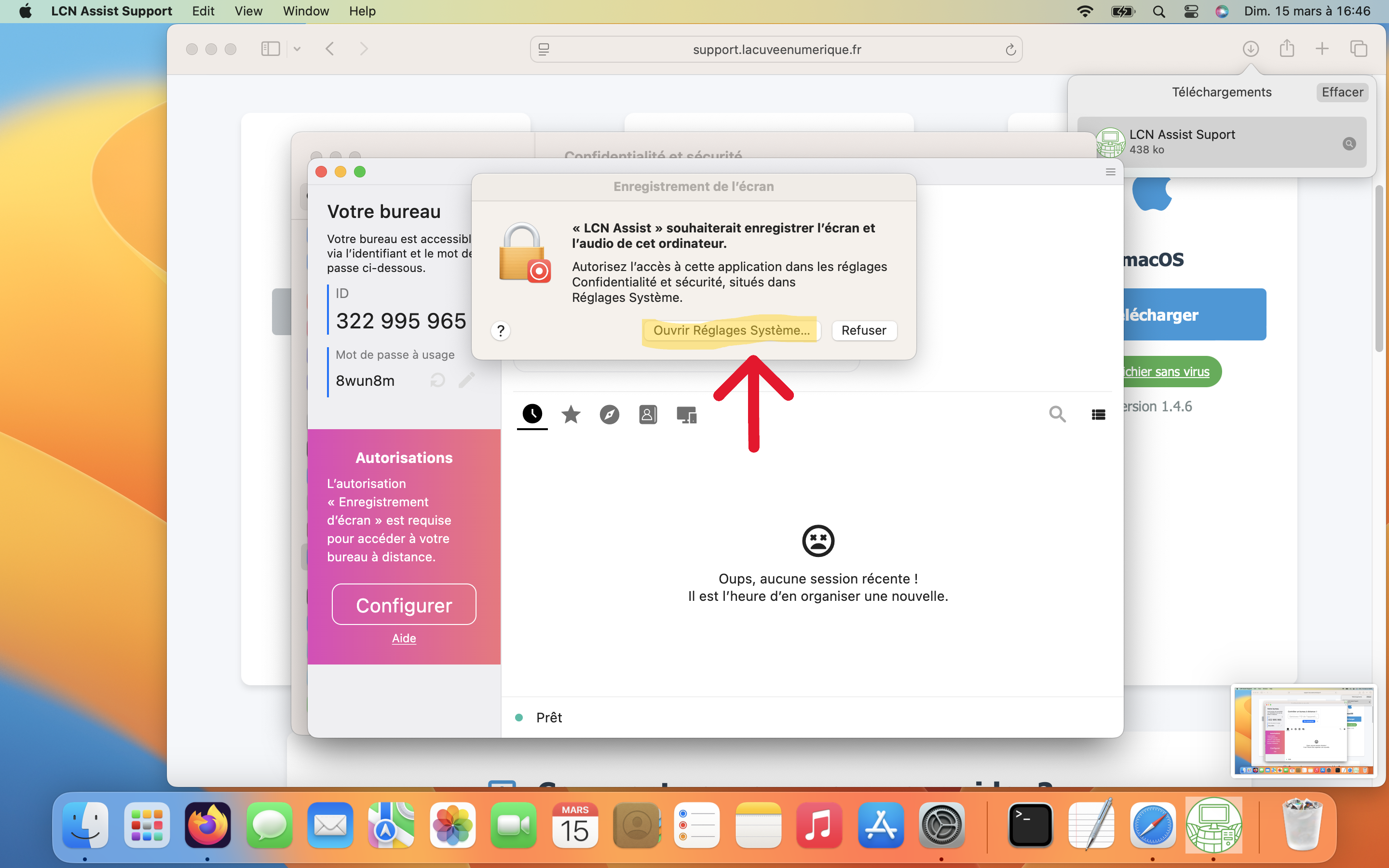Click the Safari address bar

(776, 49)
